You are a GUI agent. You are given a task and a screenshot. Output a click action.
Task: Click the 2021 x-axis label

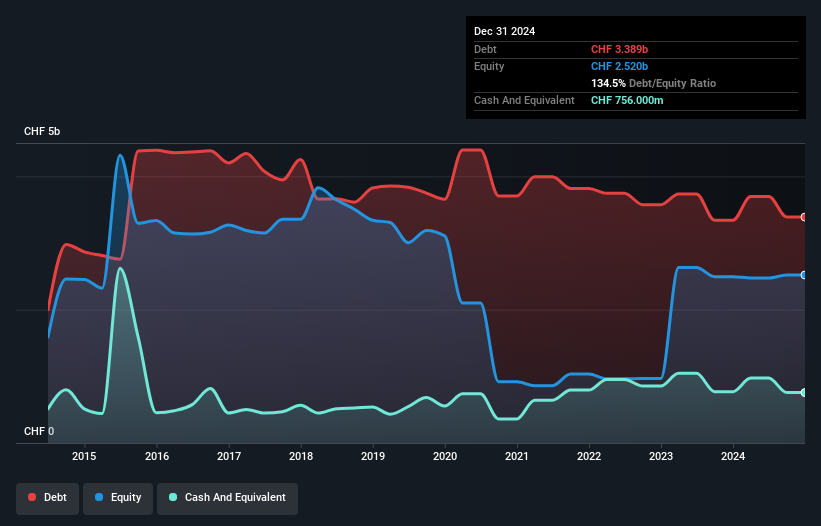pyautogui.click(x=517, y=456)
